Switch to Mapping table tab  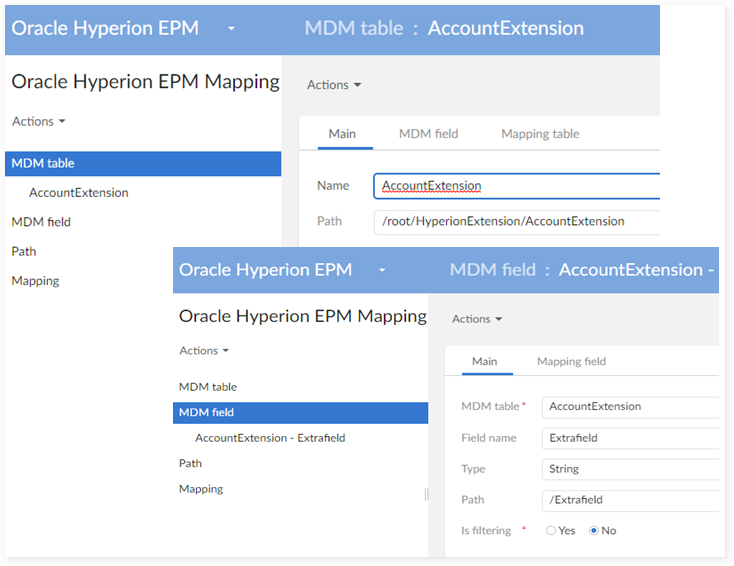[540, 134]
